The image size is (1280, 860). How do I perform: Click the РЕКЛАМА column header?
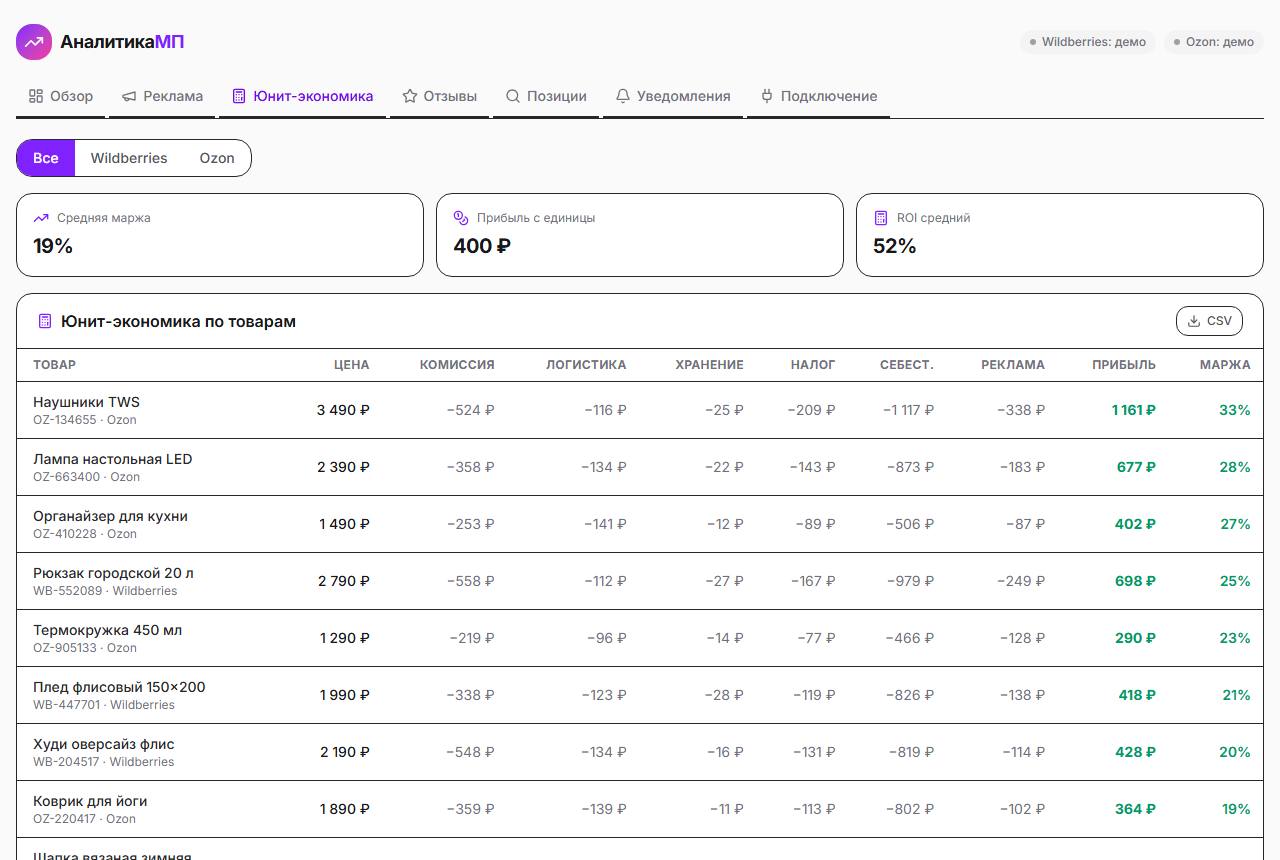pyautogui.click(x=1013, y=365)
